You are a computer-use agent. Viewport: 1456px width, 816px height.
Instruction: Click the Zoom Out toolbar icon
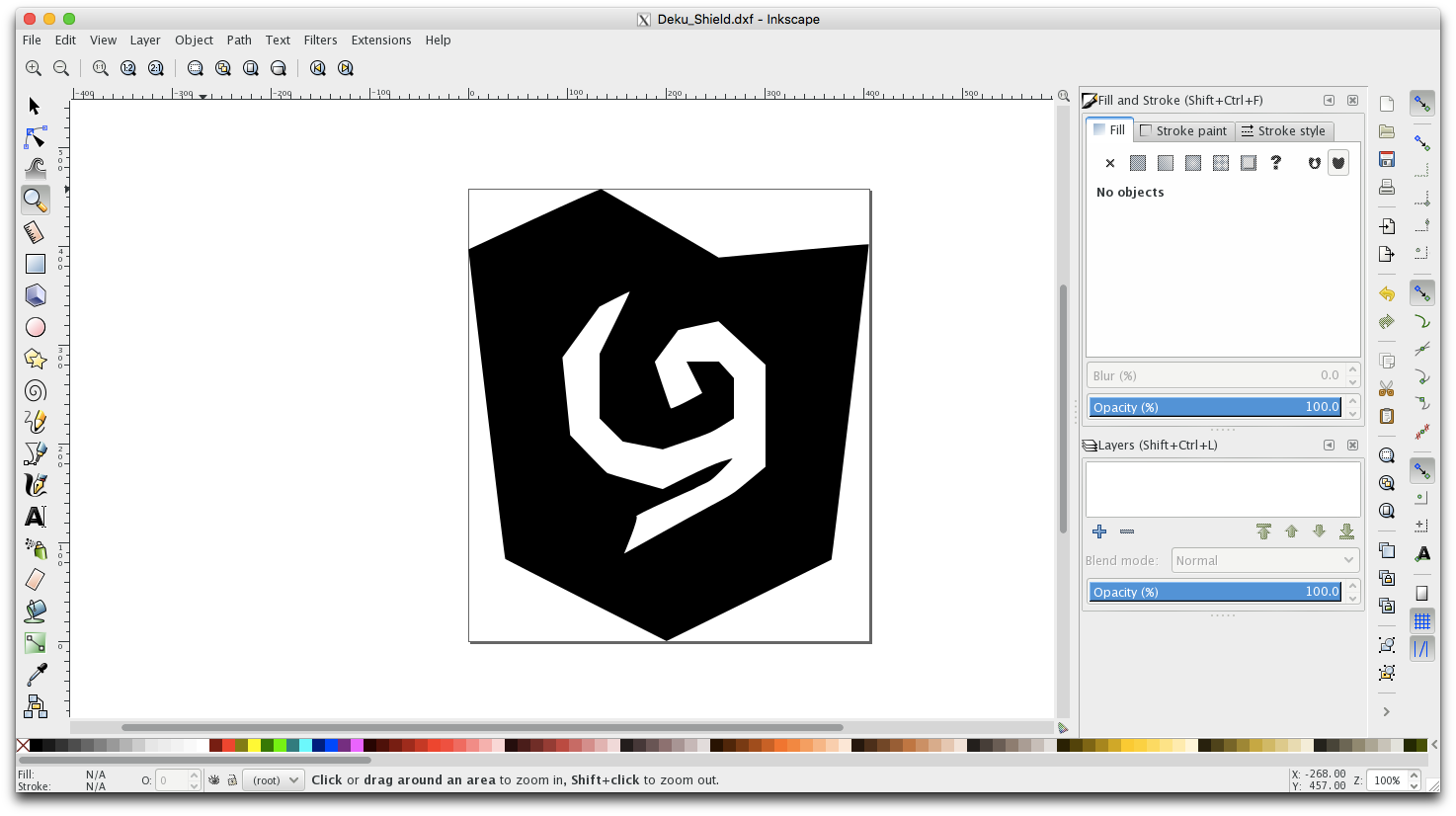tap(61, 68)
